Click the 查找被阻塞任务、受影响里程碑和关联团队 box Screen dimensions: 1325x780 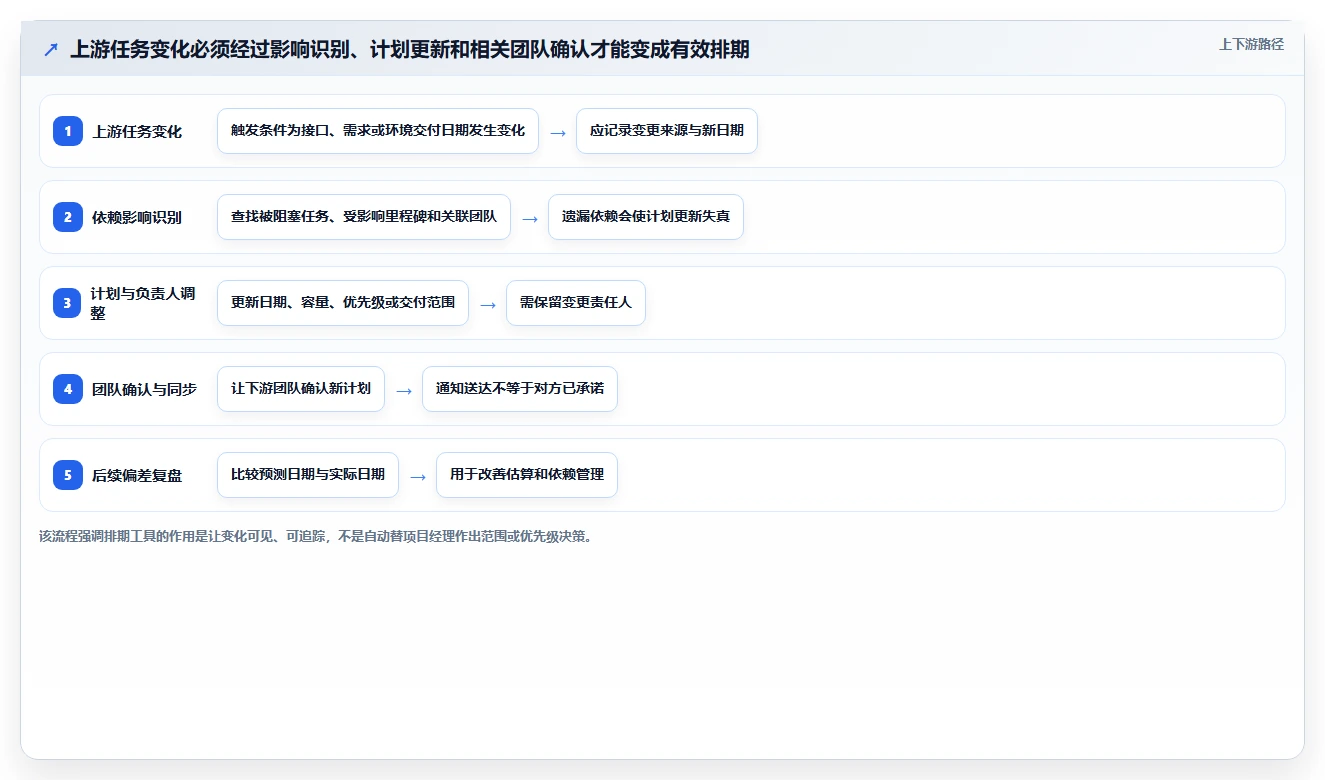click(364, 217)
